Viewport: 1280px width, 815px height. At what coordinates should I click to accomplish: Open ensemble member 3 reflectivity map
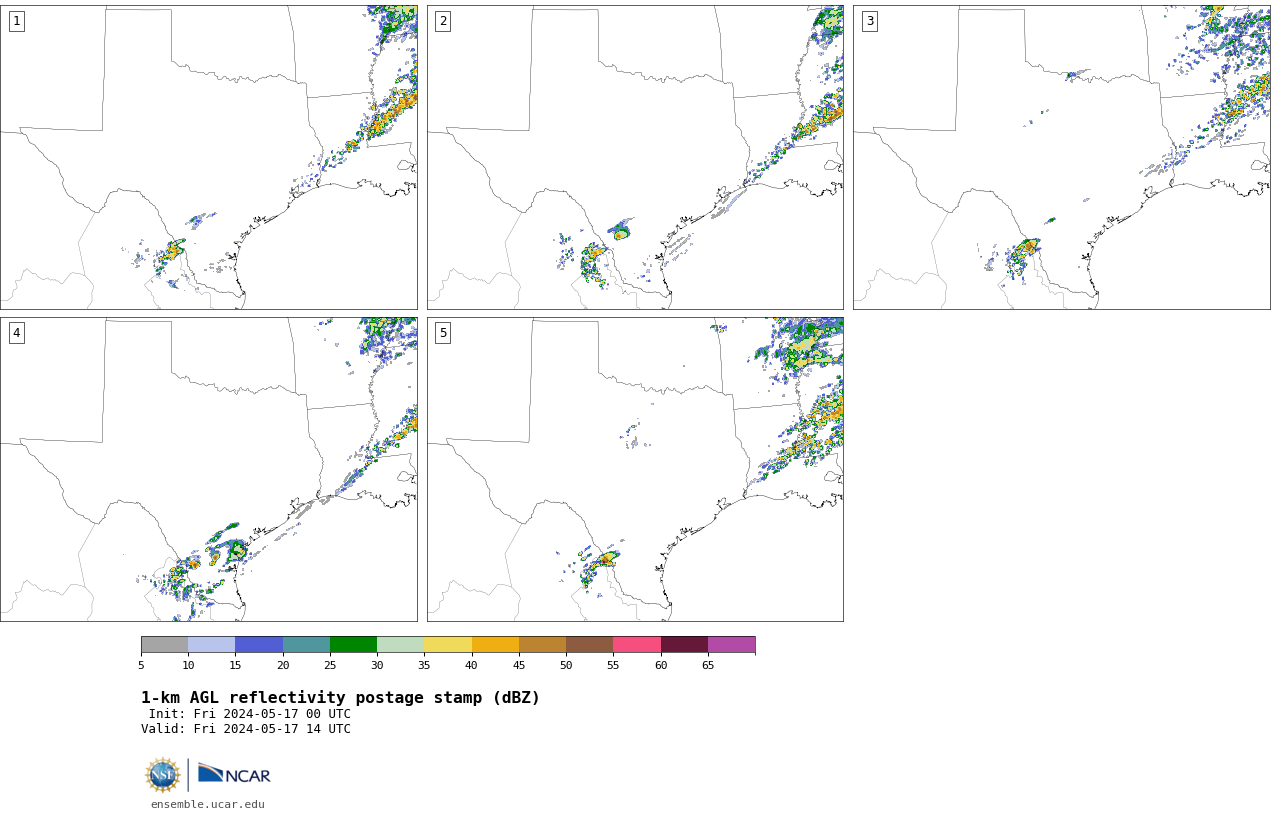[1062, 157]
